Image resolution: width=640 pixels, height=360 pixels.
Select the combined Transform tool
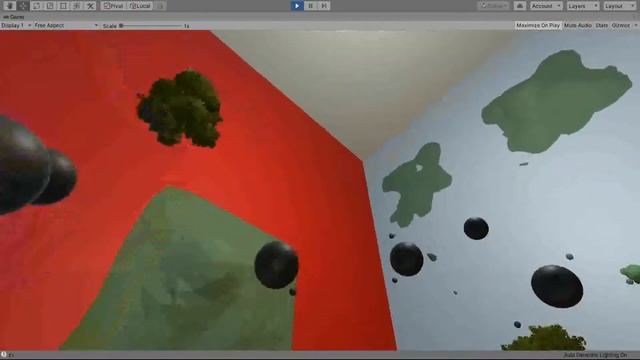click(77, 6)
